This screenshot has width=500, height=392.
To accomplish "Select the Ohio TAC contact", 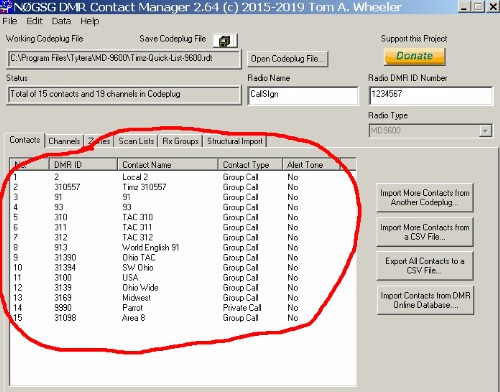I will [x=183, y=257].
